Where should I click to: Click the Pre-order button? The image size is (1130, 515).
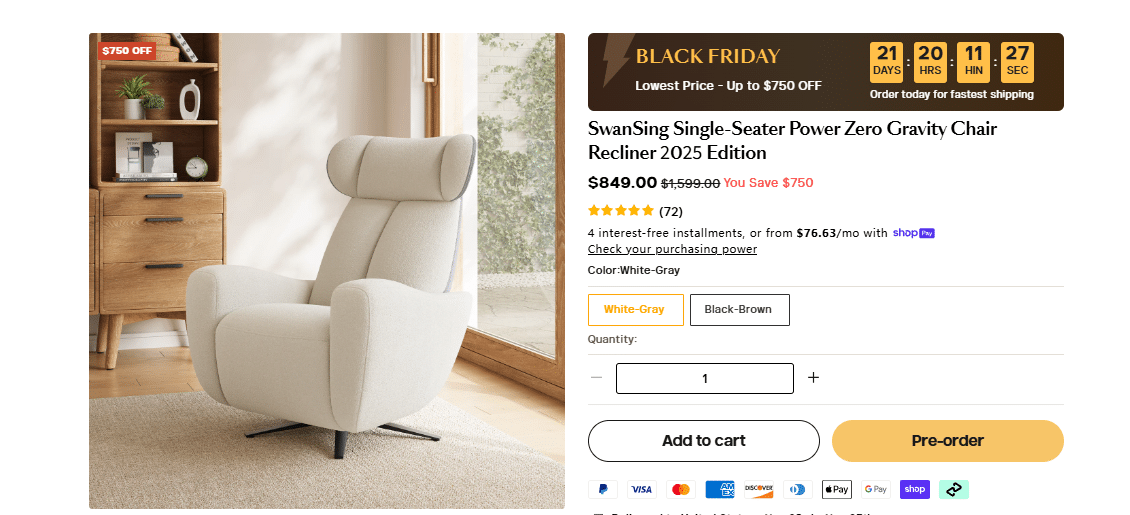947,441
